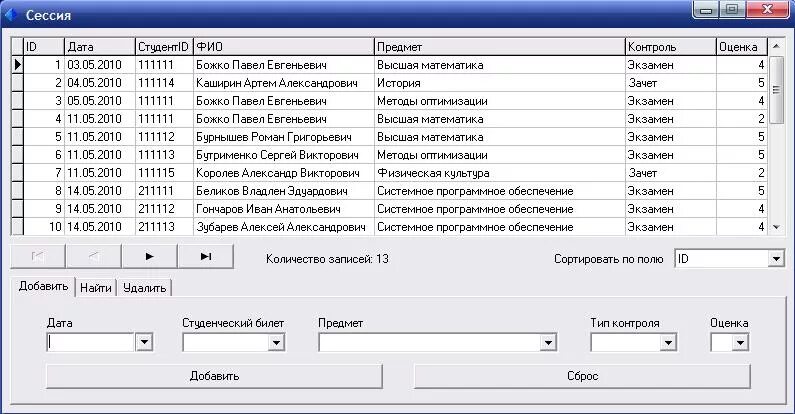Click the blue app icon in title bar
The height and width of the screenshot is (414, 795).
point(11,15)
